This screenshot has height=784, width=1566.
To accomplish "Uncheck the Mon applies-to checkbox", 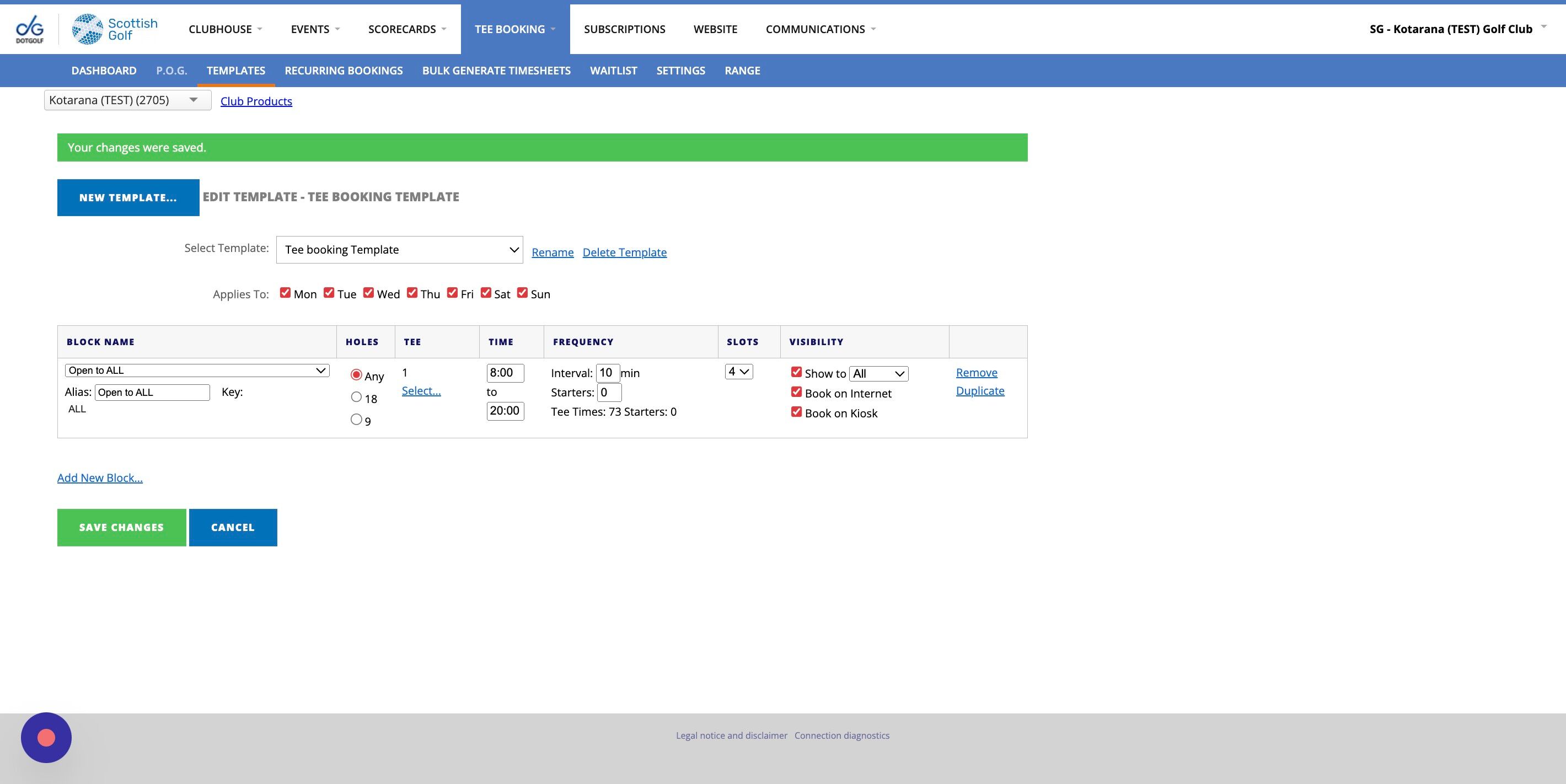I will (x=285, y=293).
